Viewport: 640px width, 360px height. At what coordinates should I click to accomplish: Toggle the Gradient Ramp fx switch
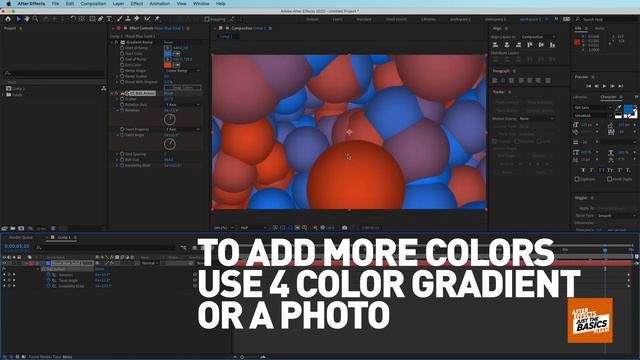[x=116, y=42]
